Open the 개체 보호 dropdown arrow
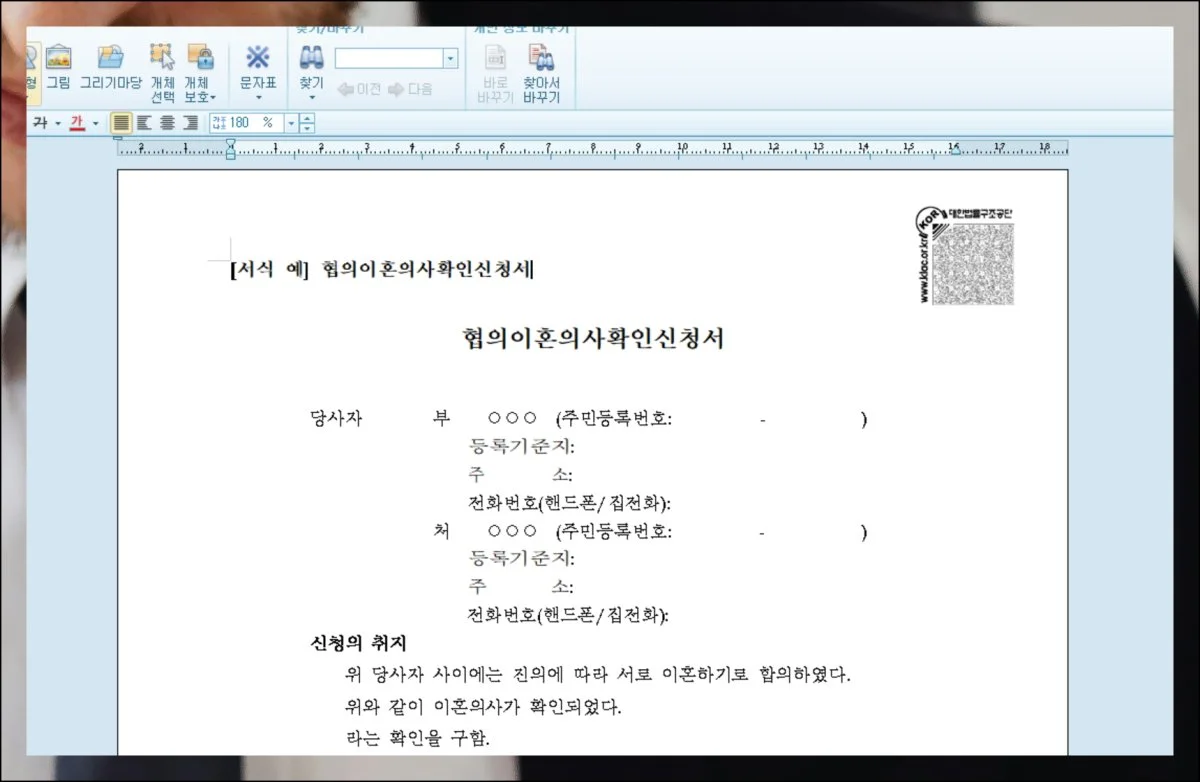 coord(215,95)
